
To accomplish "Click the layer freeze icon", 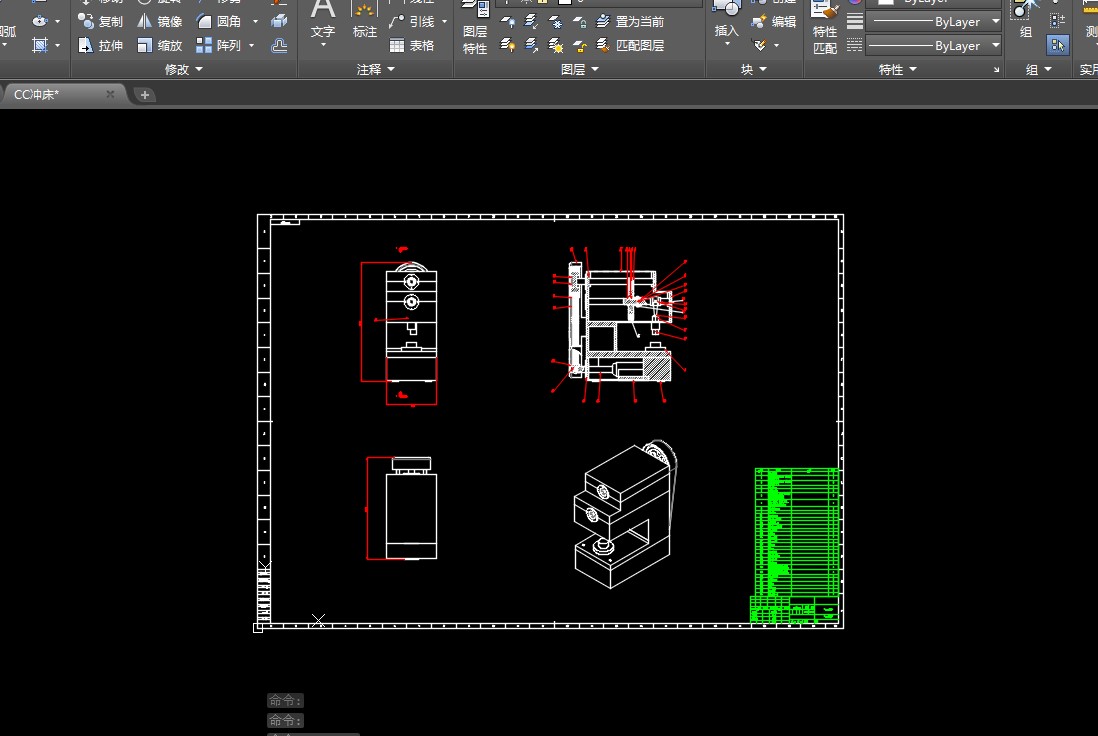I will point(555,22).
